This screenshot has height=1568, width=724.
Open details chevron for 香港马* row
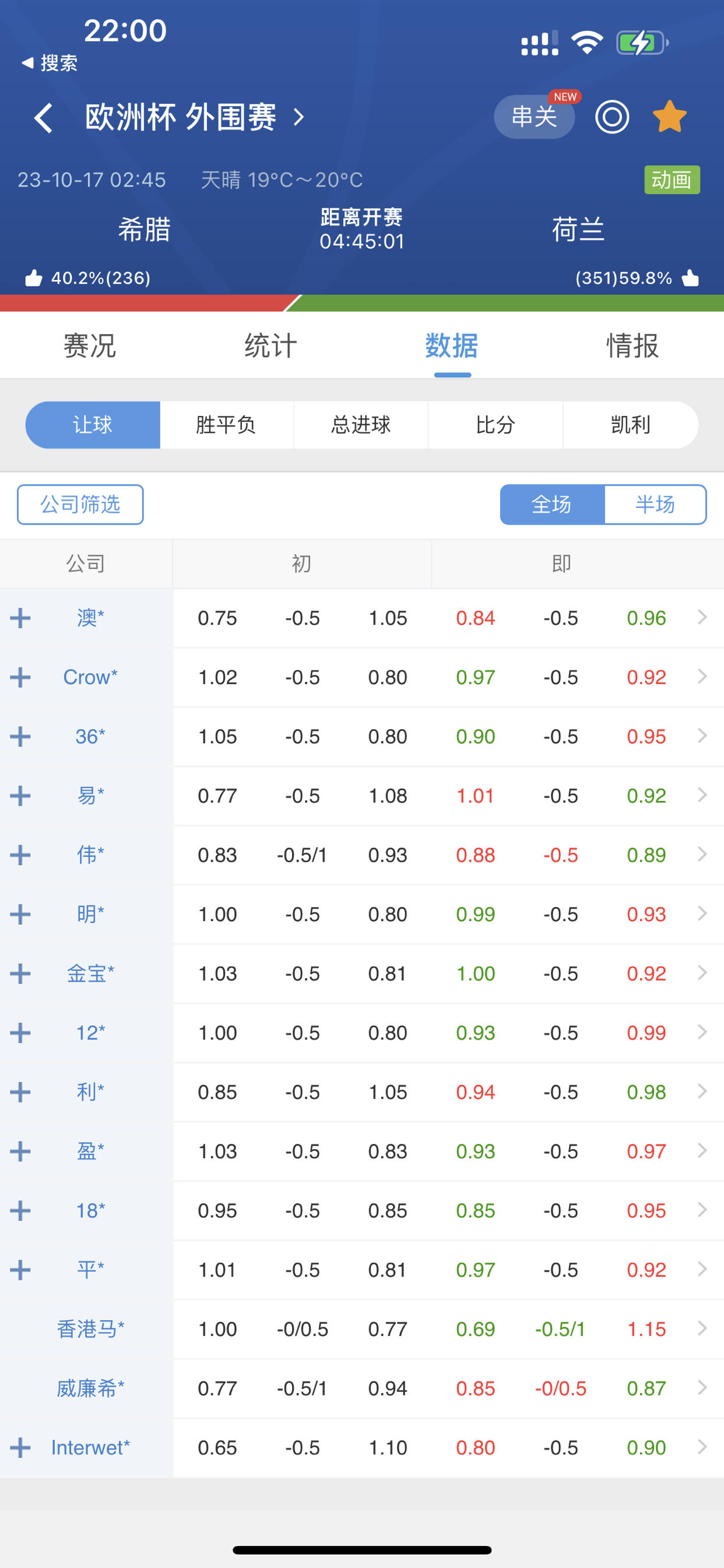tap(702, 1328)
